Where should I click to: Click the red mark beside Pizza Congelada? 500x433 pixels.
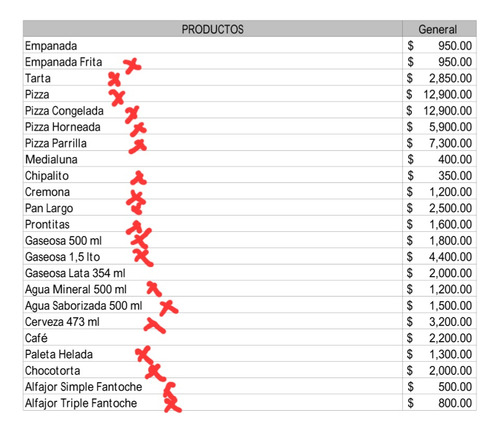132,115
